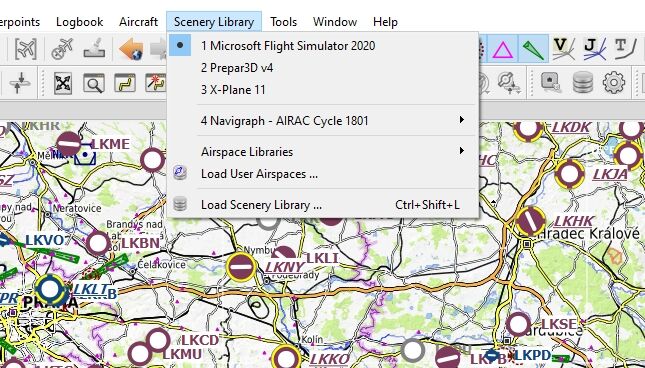
Task: Click the map history back arrow icon
Action: coord(131,49)
